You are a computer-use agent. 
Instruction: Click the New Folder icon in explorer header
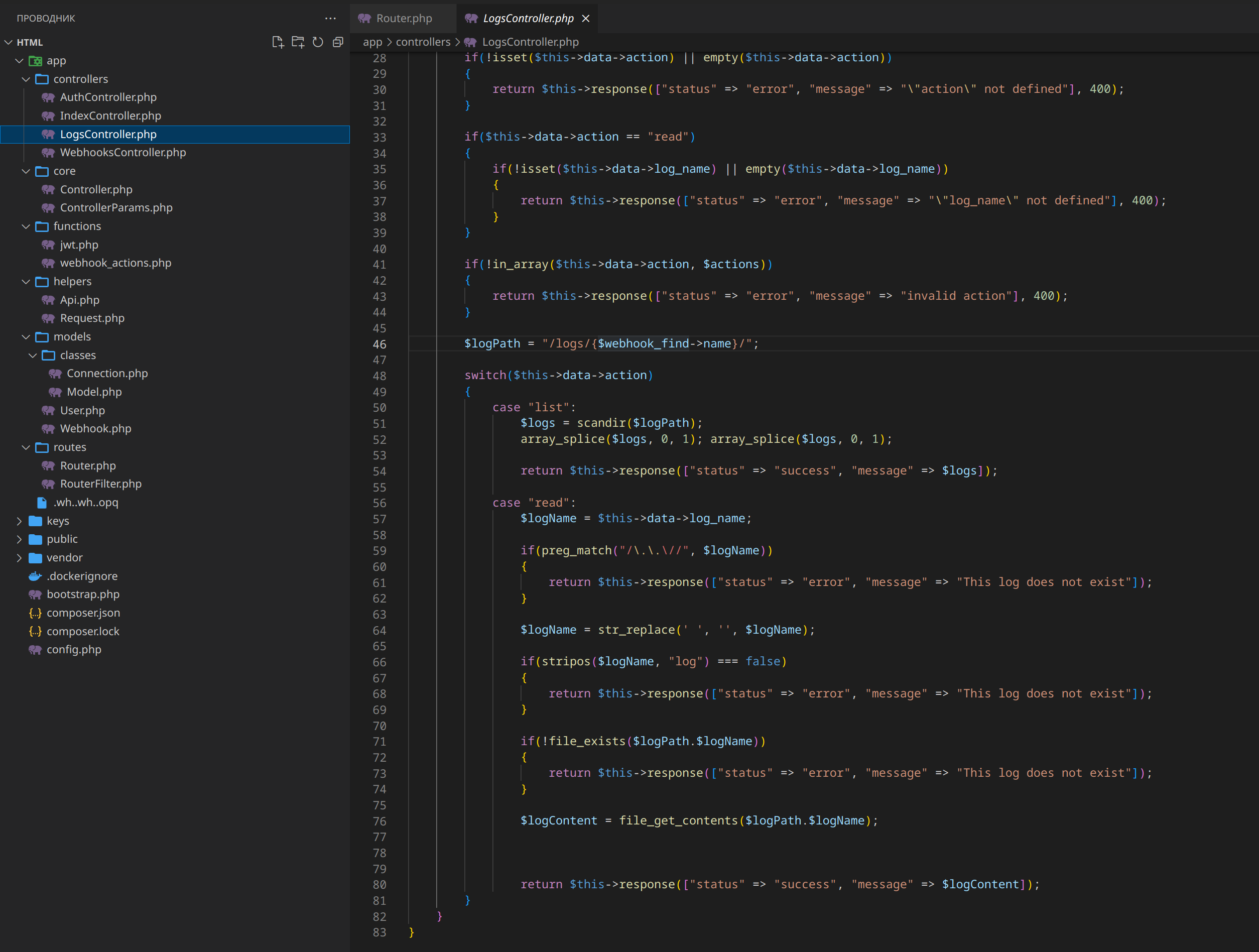pos(298,42)
